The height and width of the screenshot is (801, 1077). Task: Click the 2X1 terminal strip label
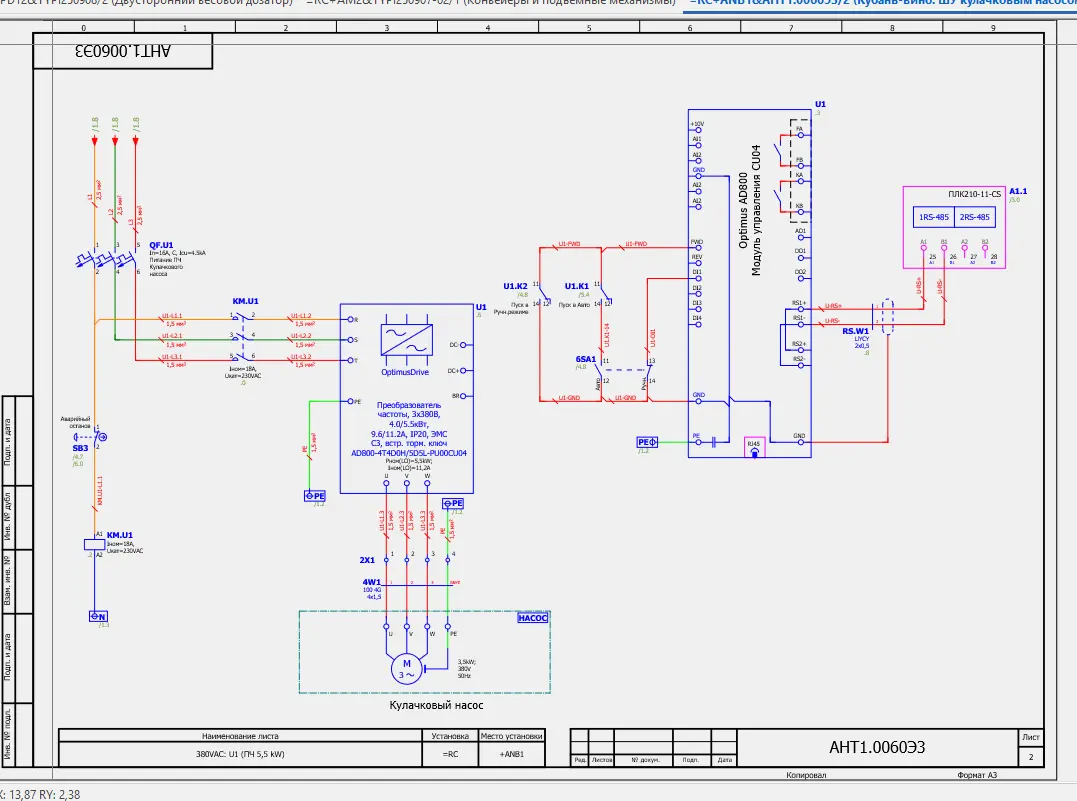pyautogui.click(x=367, y=560)
